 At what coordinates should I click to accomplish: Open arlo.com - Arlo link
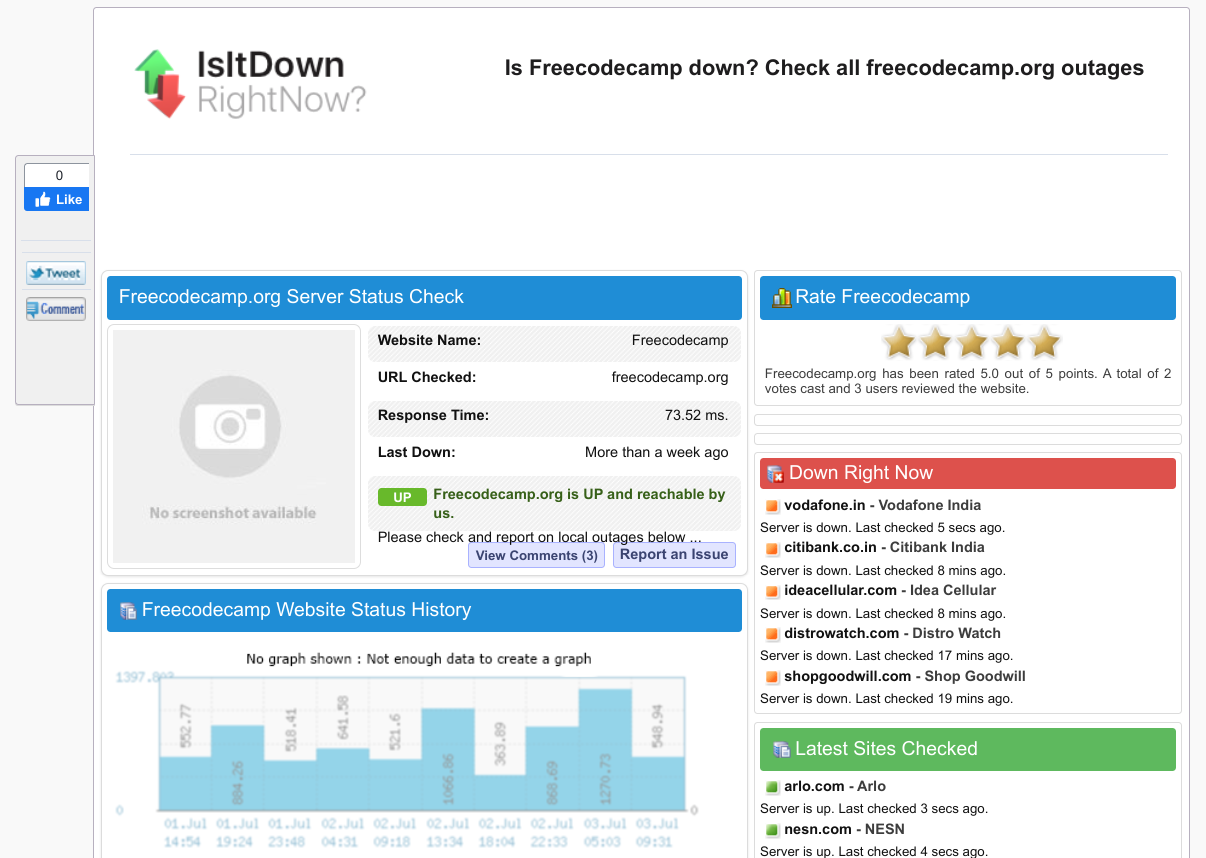click(x=835, y=786)
